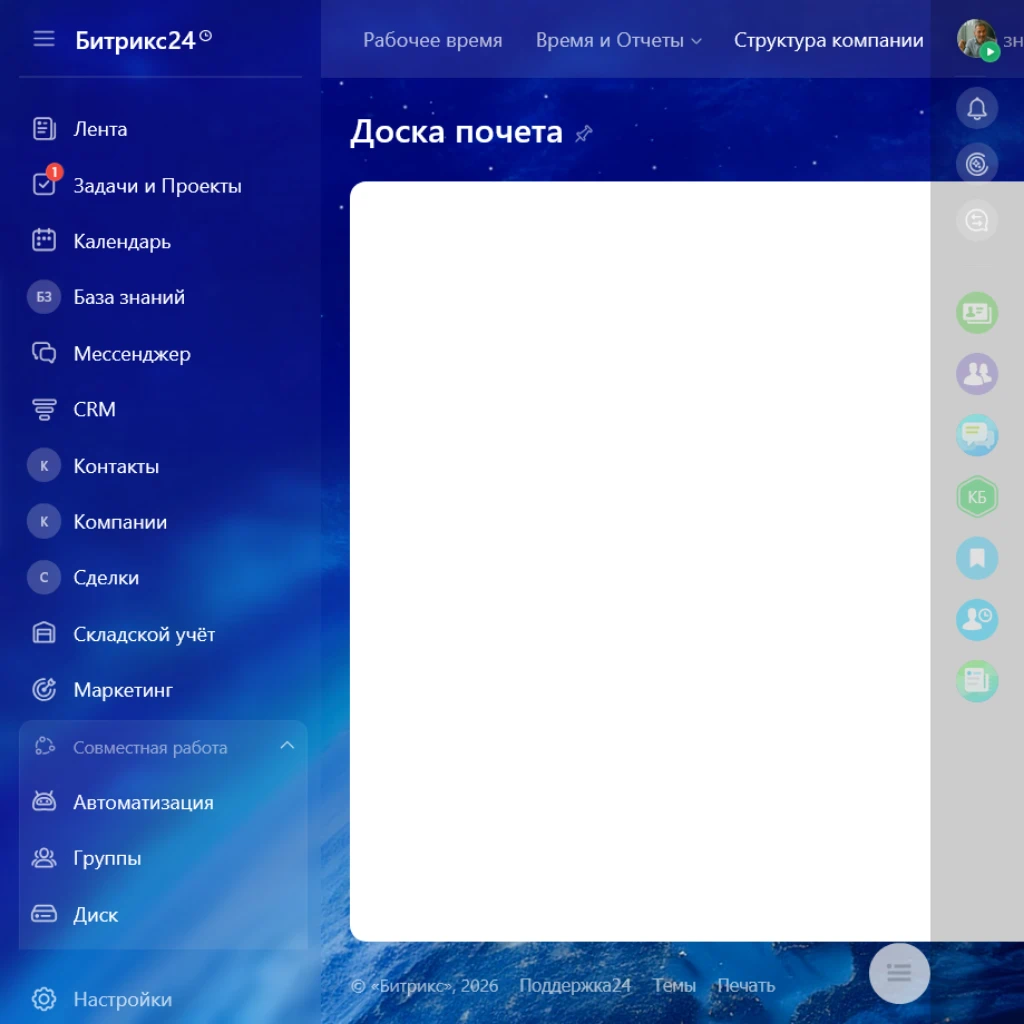Select Задачи и Проекты in the sidebar
The image size is (1024, 1024).
tap(156, 185)
